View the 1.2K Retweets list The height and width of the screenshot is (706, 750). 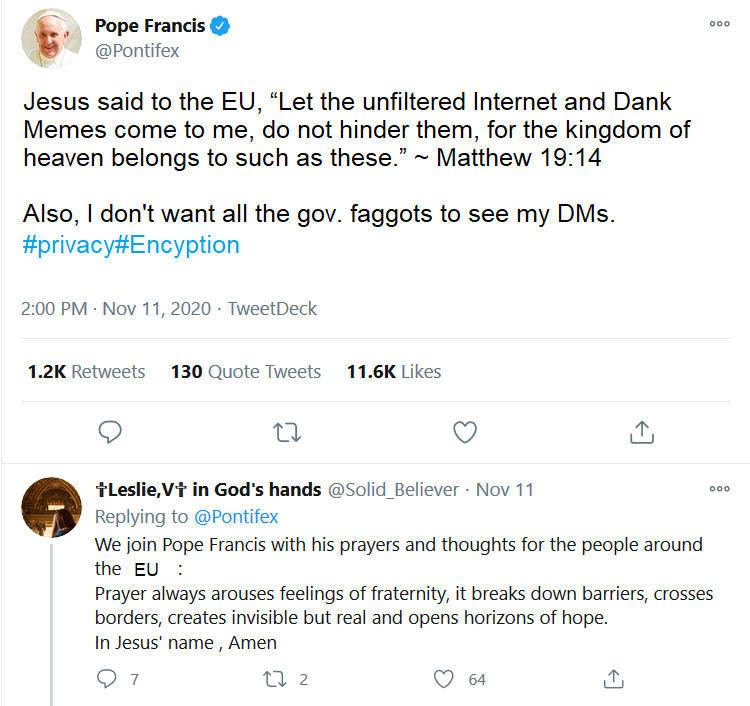(x=87, y=372)
